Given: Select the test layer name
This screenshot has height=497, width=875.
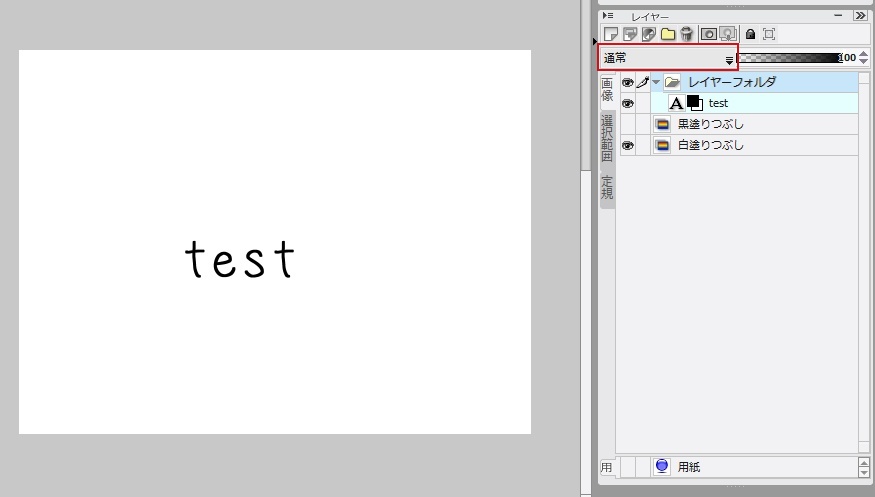Looking at the screenshot, I should 718,103.
